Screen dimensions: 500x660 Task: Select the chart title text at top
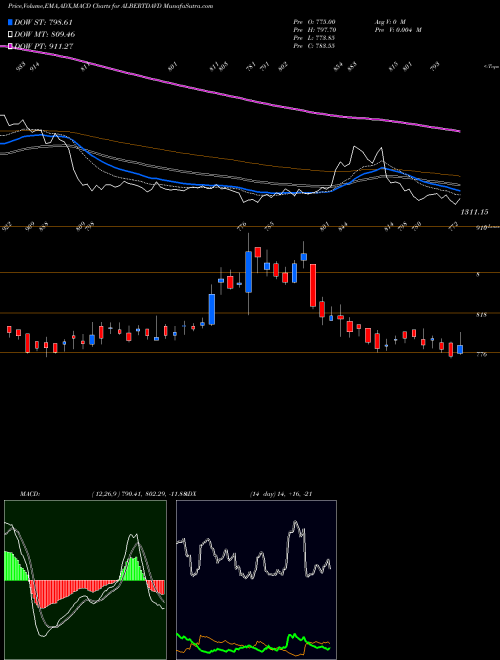(110, 6)
